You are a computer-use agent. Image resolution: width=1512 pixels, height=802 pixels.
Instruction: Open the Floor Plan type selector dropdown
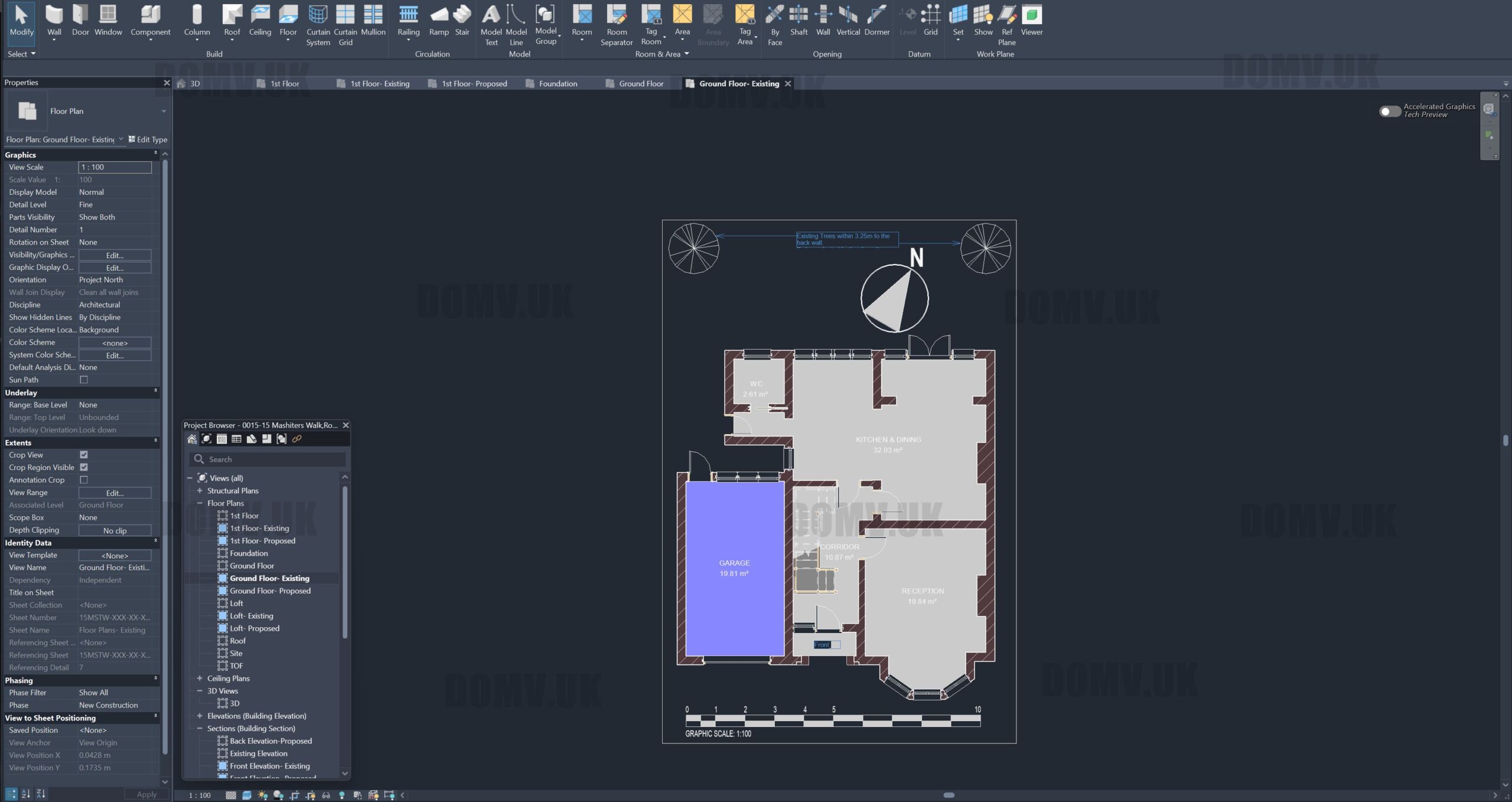pos(164,111)
